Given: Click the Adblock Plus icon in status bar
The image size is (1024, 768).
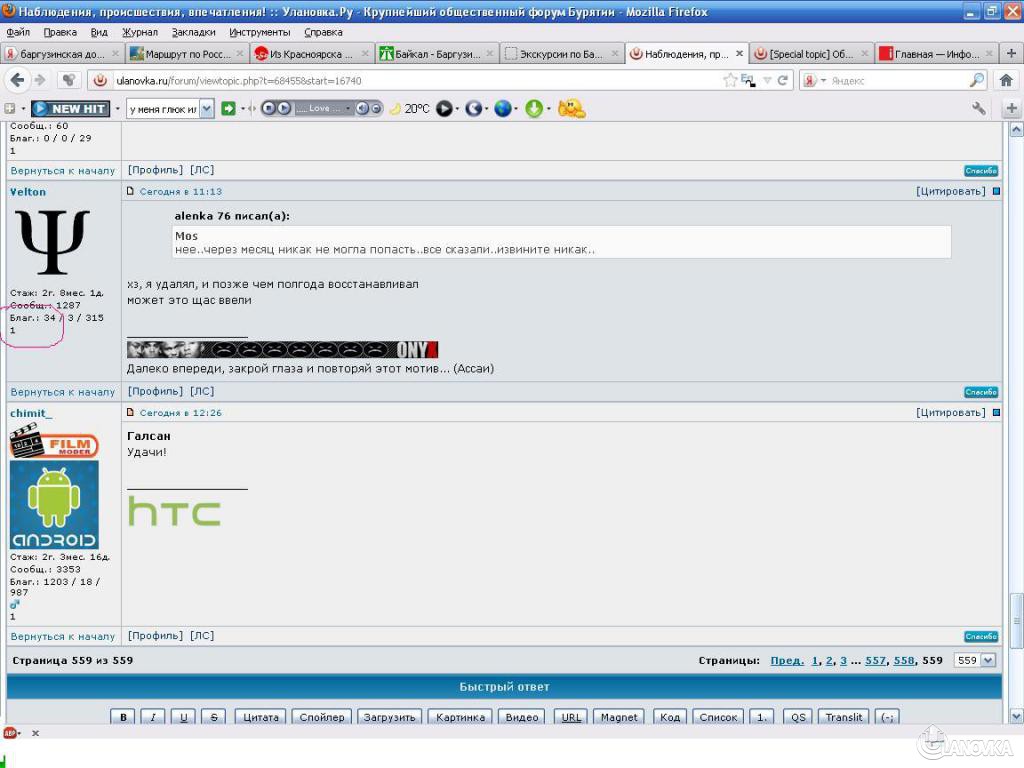Looking at the screenshot, I should pos(11,733).
